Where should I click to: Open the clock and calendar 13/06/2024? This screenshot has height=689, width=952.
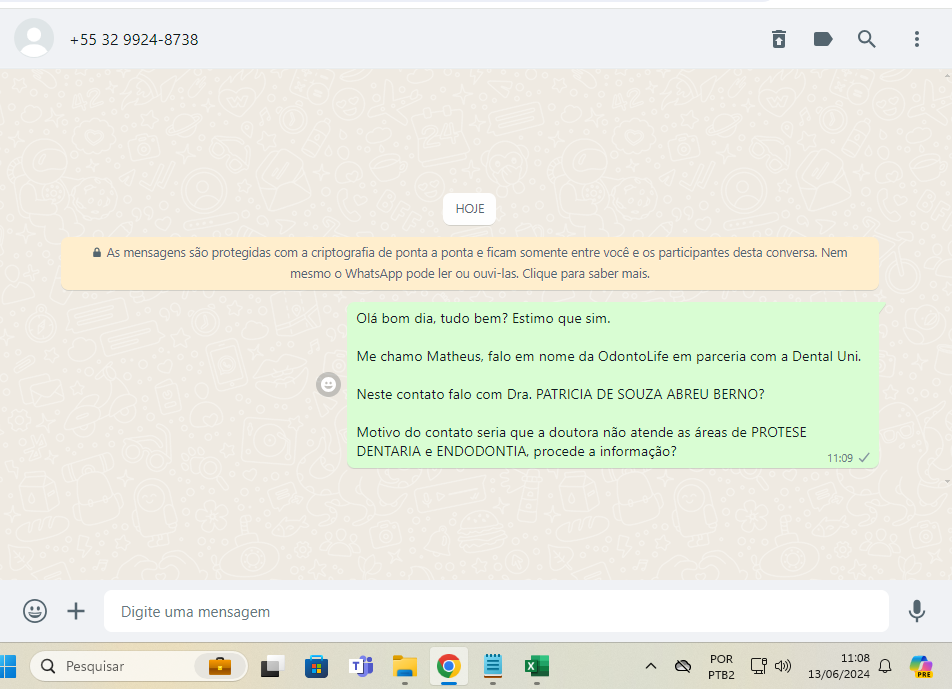point(838,666)
